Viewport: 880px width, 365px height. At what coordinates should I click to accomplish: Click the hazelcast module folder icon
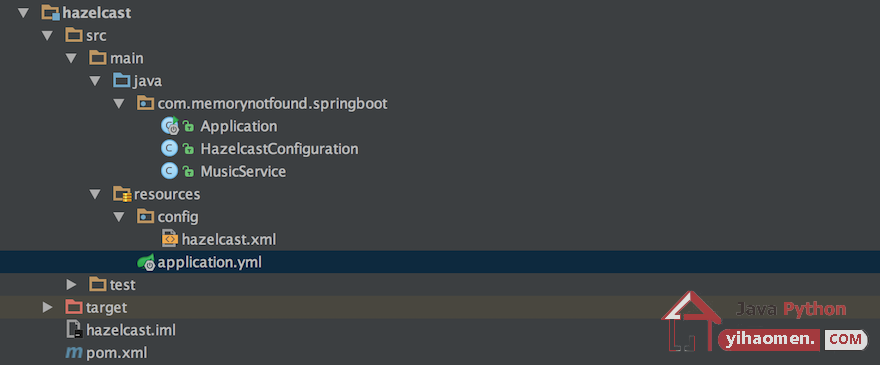[51, 13]
